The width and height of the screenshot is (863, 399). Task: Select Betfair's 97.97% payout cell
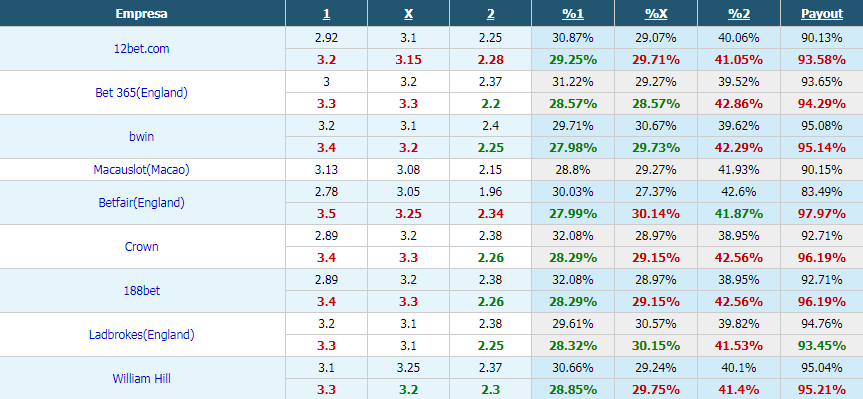[822, 214]
